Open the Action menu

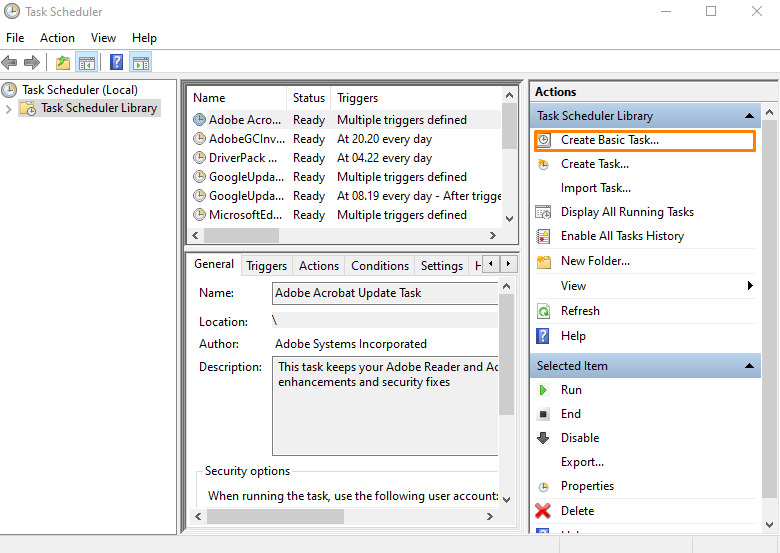click(x=57, y=38)
